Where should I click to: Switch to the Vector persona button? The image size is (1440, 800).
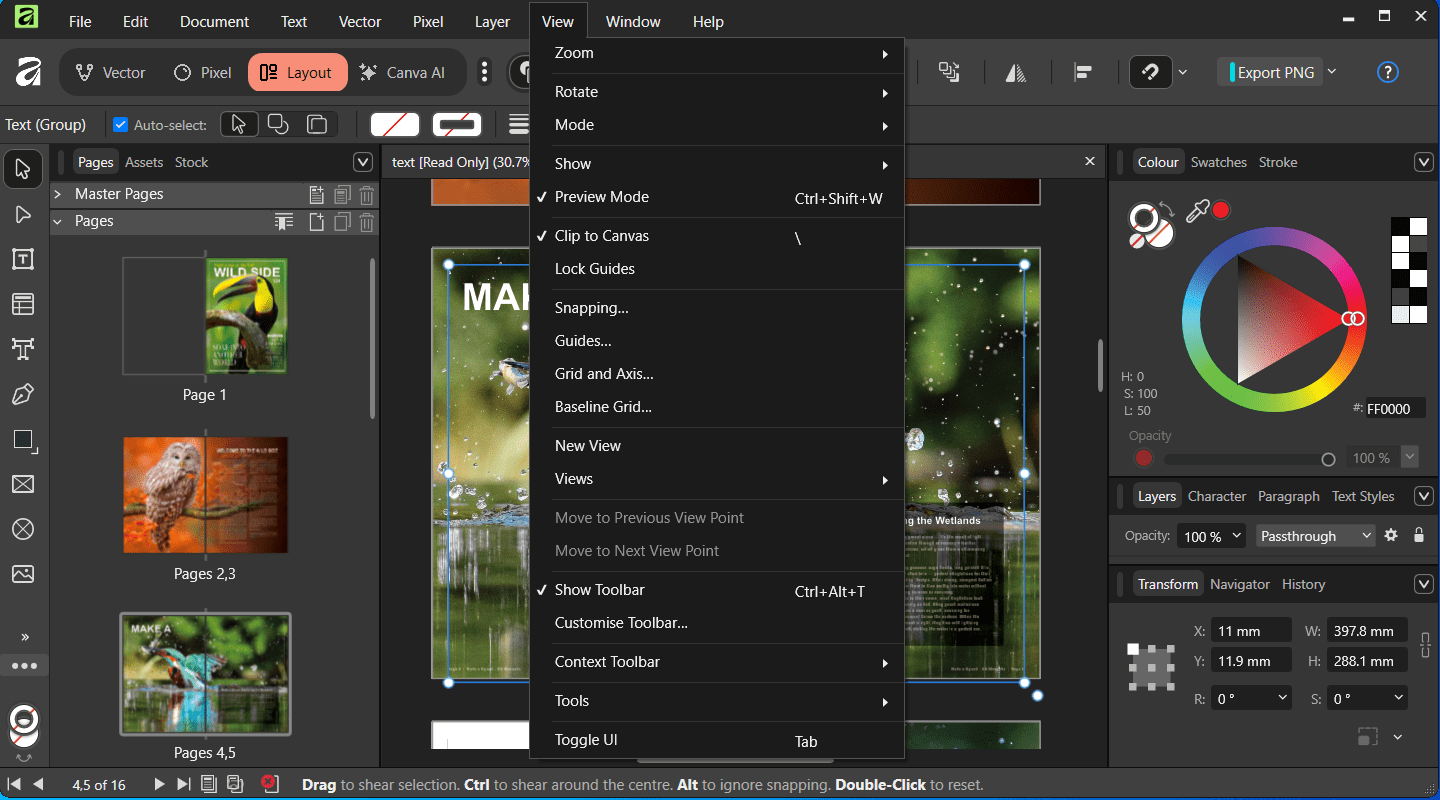pyautogui.click(x=111, y=72)
